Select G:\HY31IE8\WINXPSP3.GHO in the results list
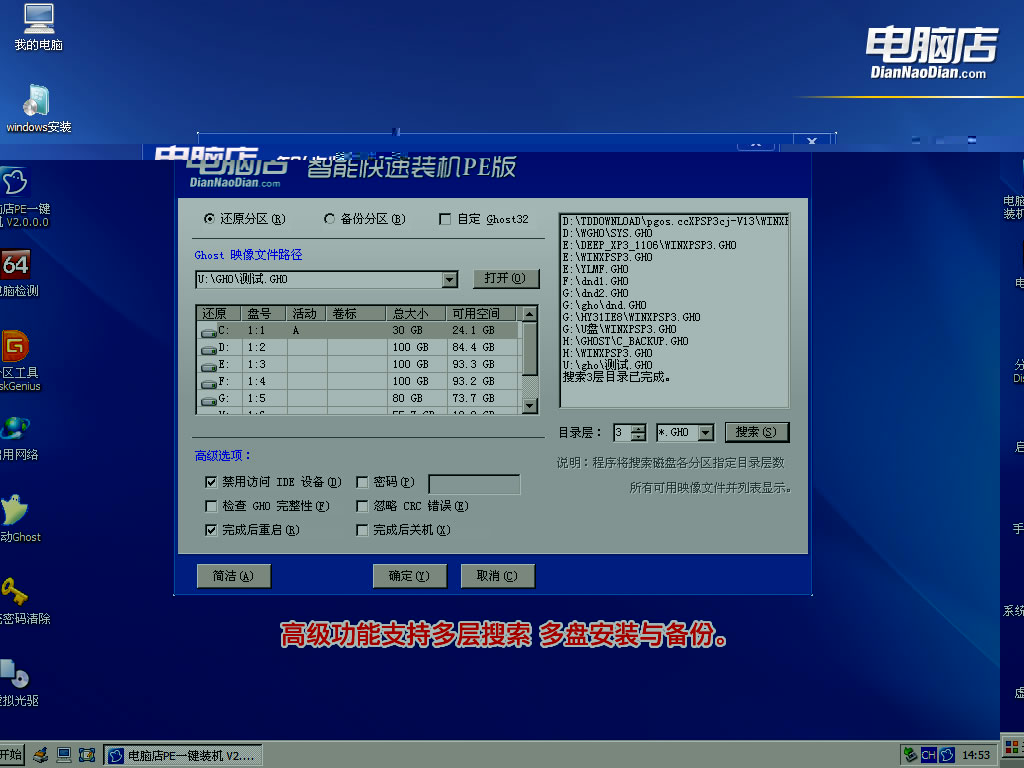 click(x=631, y=317)
